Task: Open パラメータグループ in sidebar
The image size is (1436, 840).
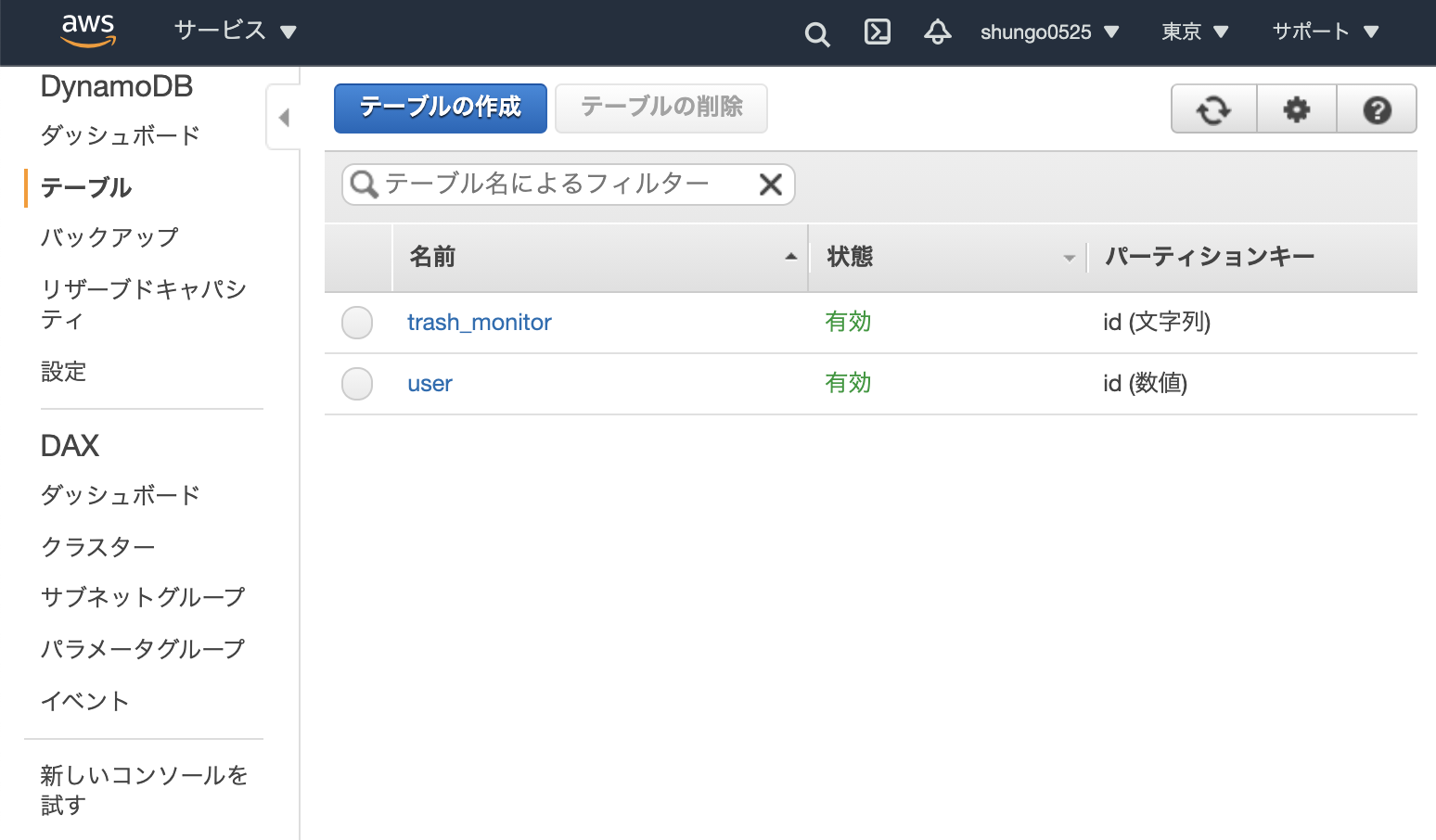Action: [143, 649]
